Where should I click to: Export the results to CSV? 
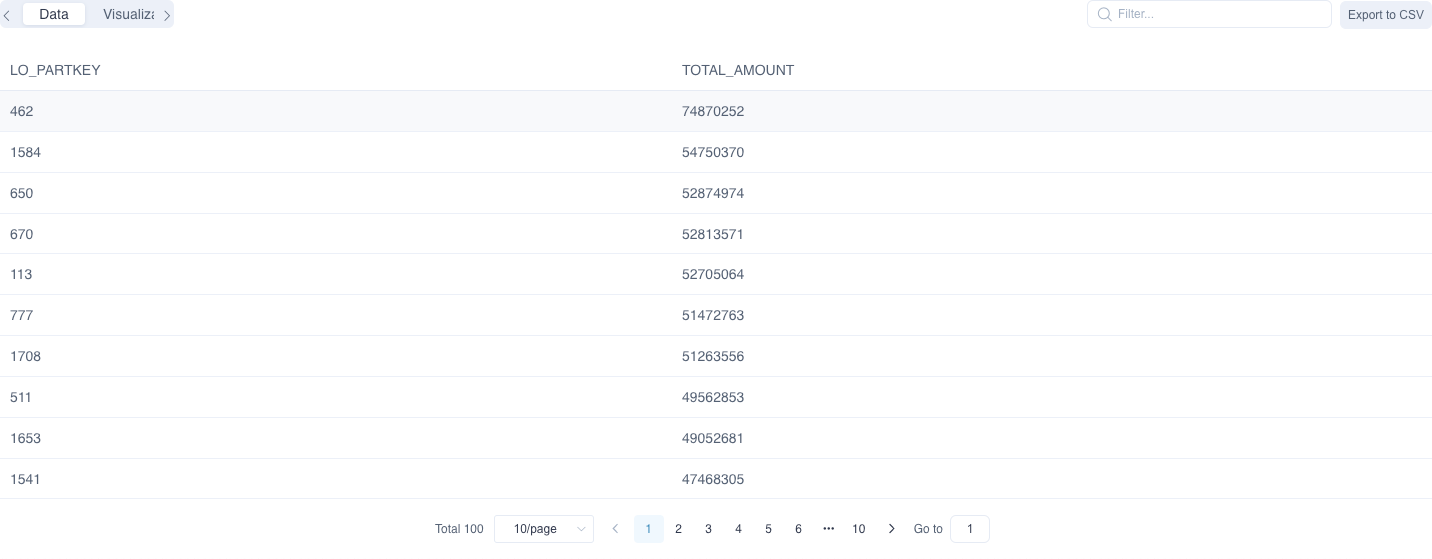1385,15
